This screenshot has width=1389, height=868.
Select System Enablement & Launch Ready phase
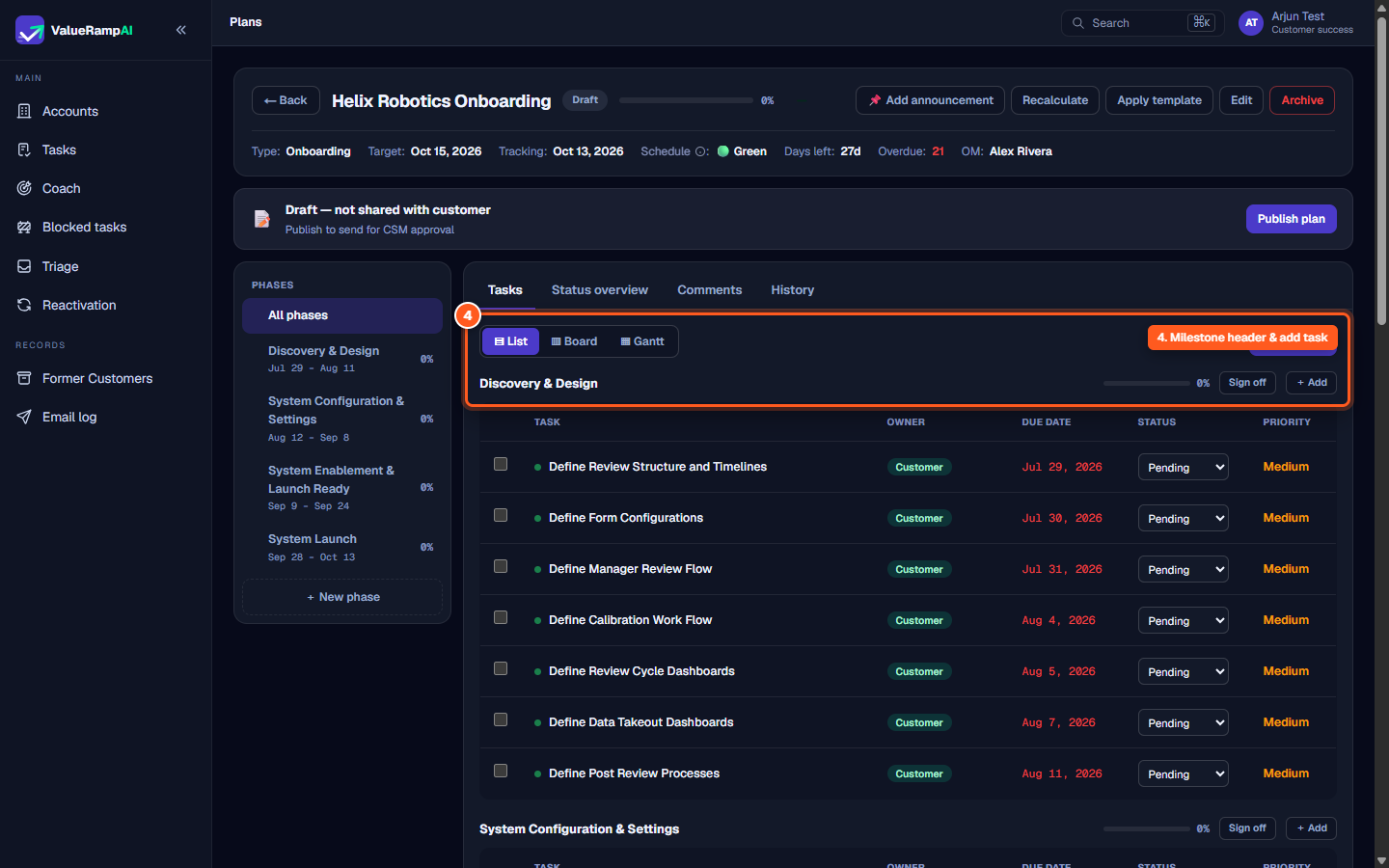point(342,487)
